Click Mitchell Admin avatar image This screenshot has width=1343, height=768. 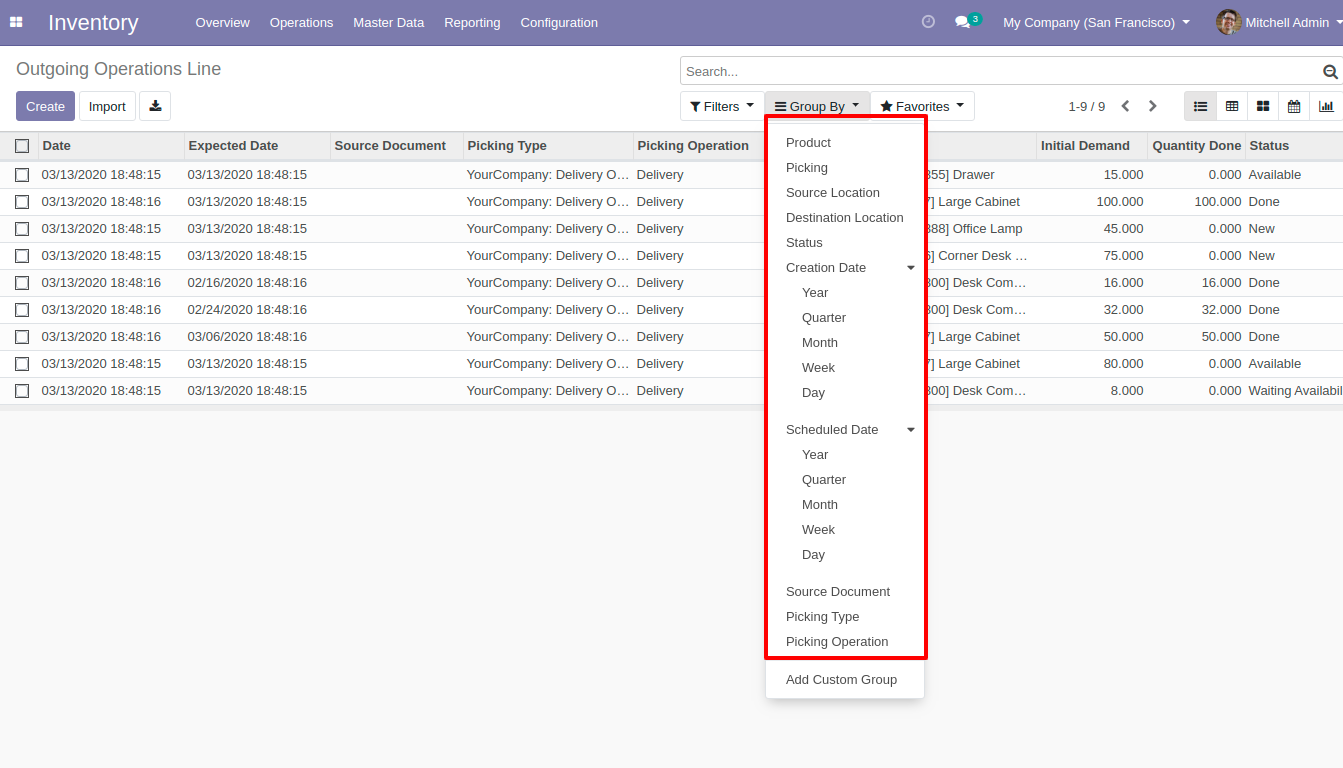(x=1228, y=22)
